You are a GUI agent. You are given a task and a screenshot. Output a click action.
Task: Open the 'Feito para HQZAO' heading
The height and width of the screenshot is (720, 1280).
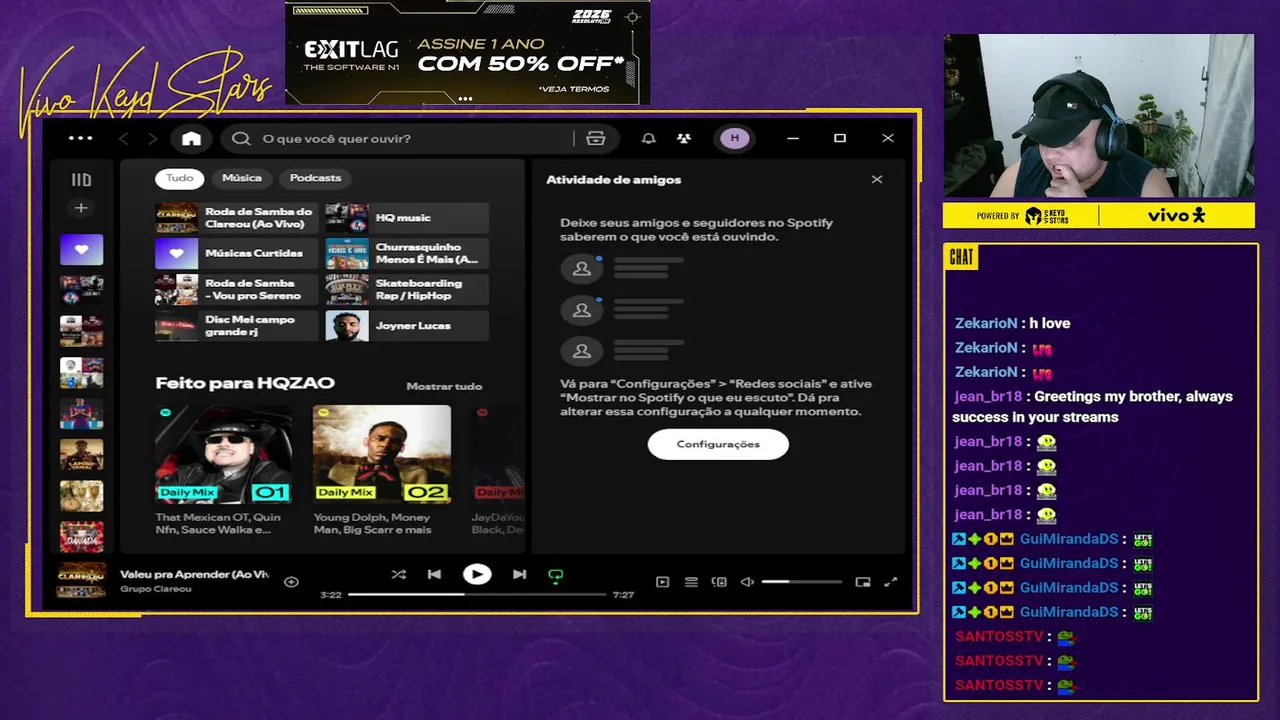(x=245, y=383)
